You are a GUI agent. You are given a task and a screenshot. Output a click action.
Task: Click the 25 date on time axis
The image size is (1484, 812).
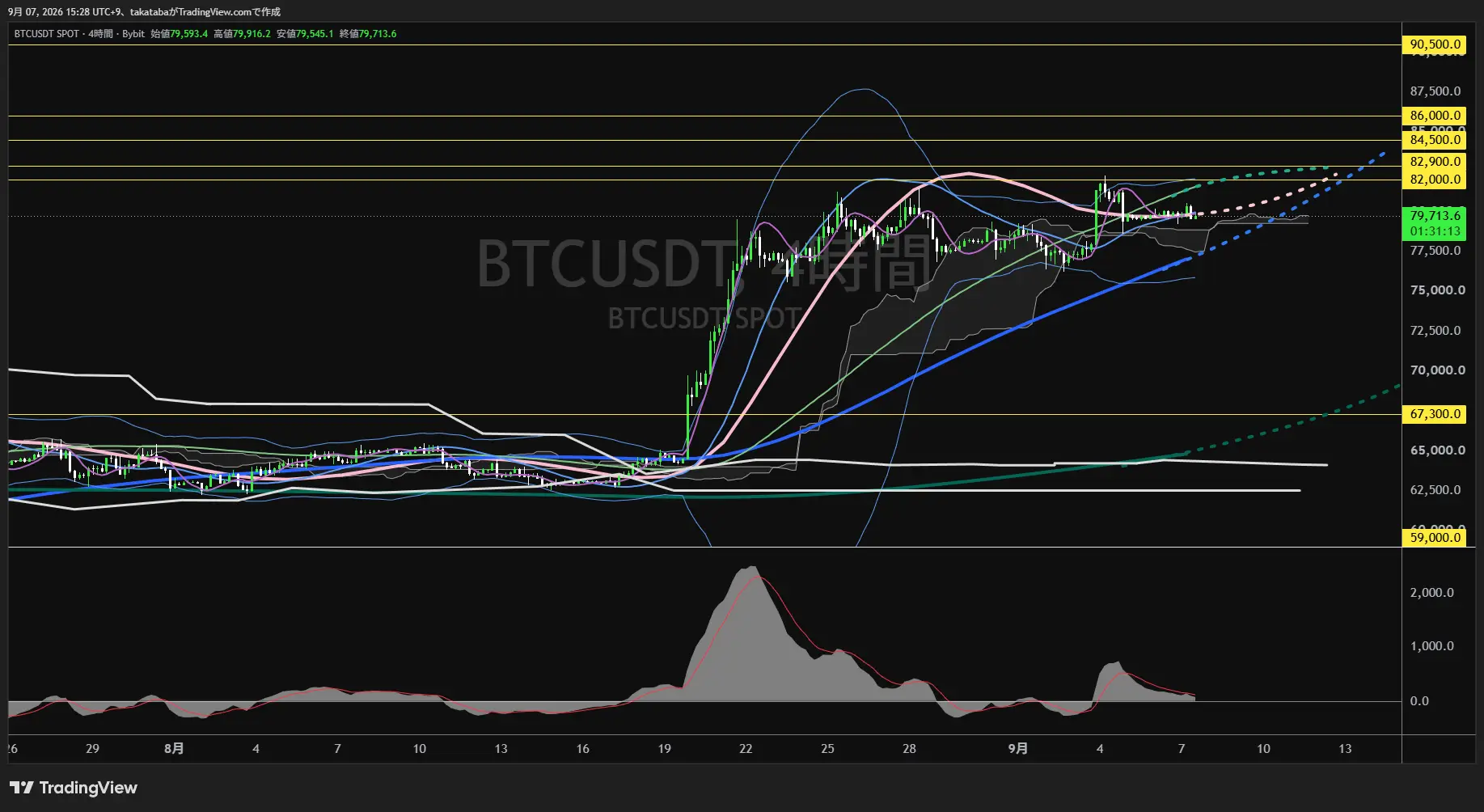827,749
